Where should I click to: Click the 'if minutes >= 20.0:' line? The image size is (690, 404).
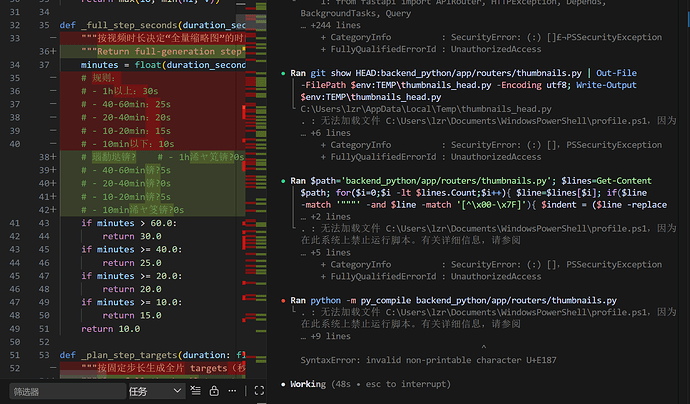(x=131, y=276)
